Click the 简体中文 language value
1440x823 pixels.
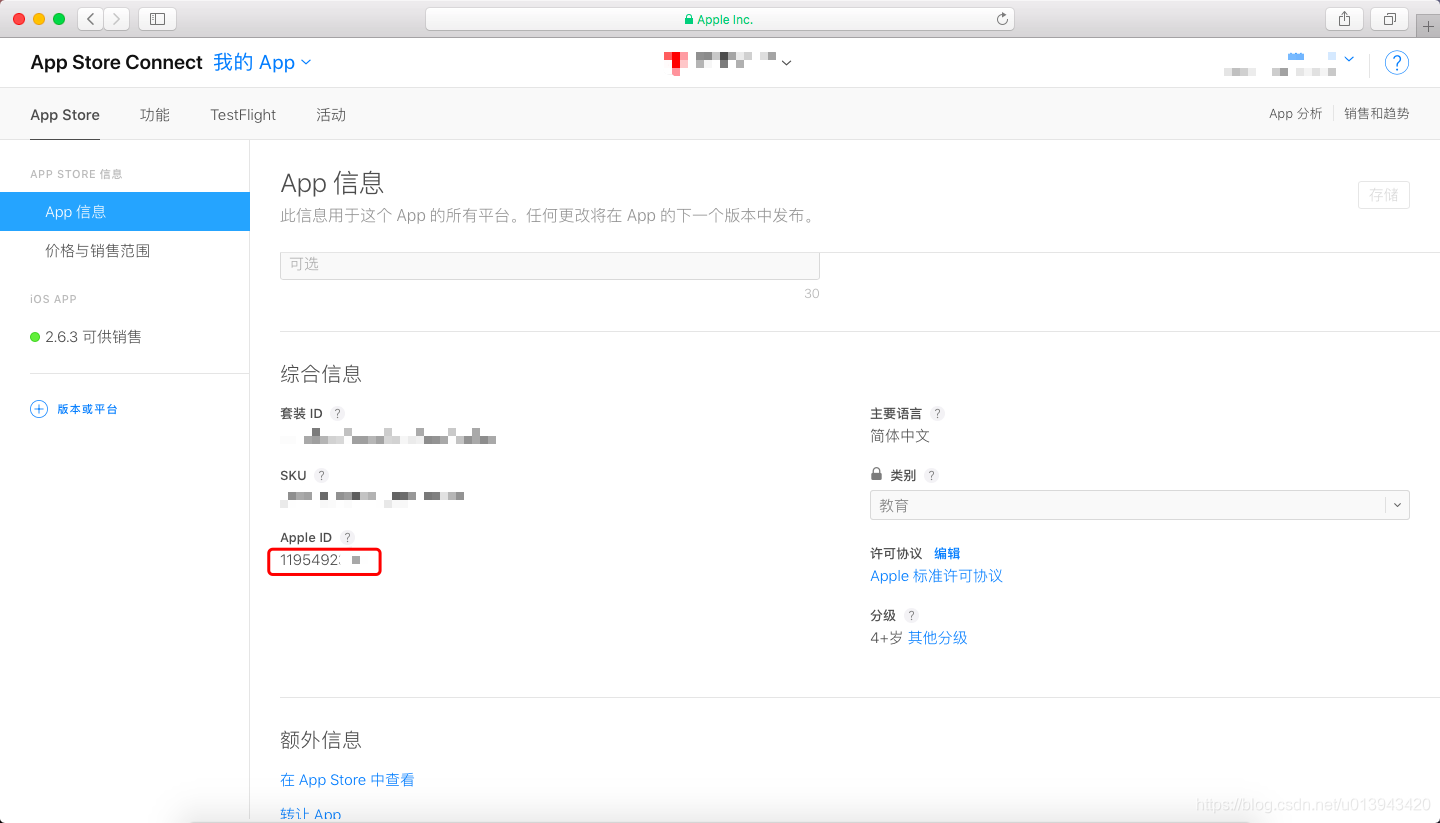[x=900, y=436]
